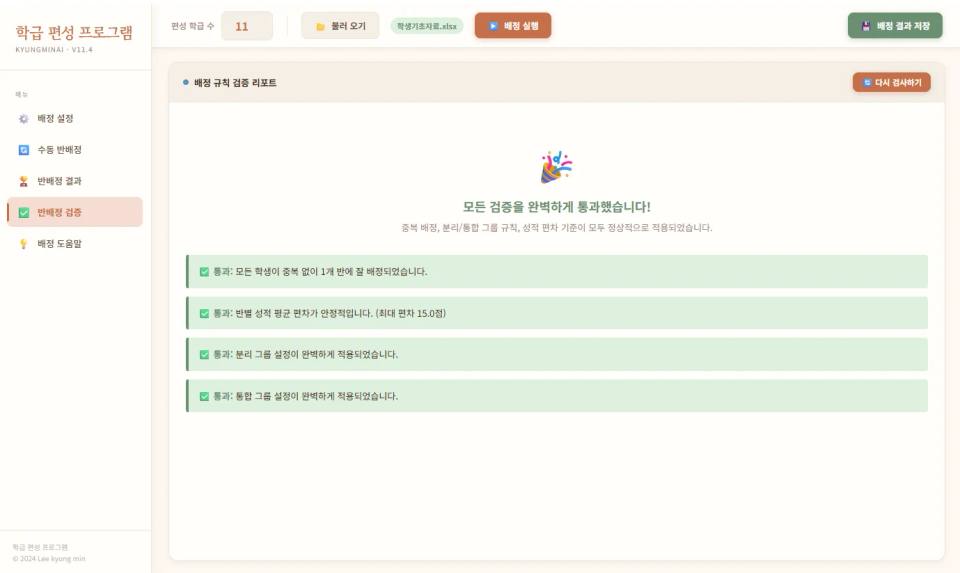Click the 다시 검사하기 recheck button

891,82
